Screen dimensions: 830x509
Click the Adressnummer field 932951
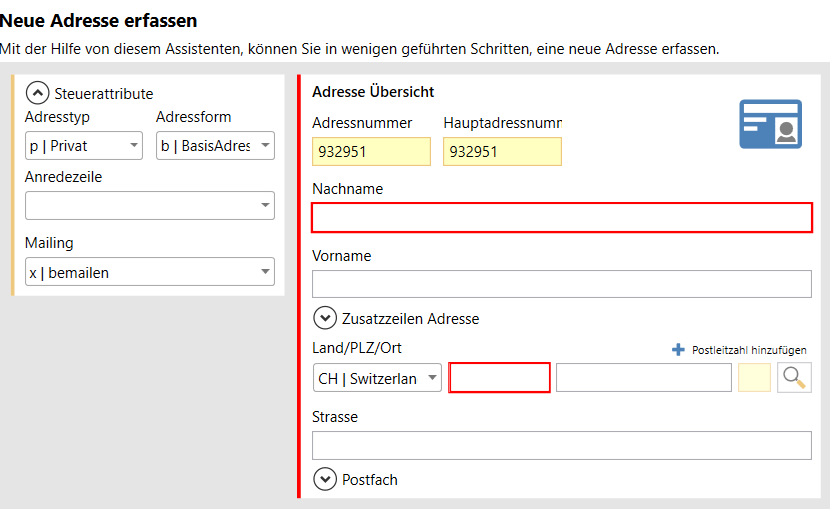[371, 152]
